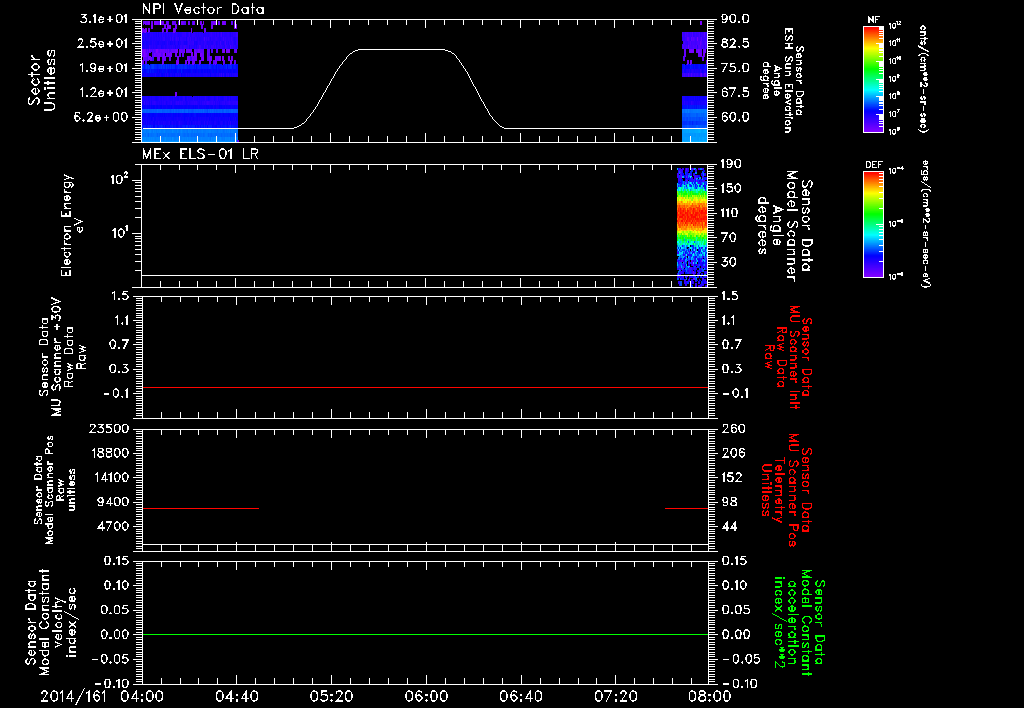Click the 08:00 time axis label
The width and height of the screenshot is (1024, 708).
point(710,696)
